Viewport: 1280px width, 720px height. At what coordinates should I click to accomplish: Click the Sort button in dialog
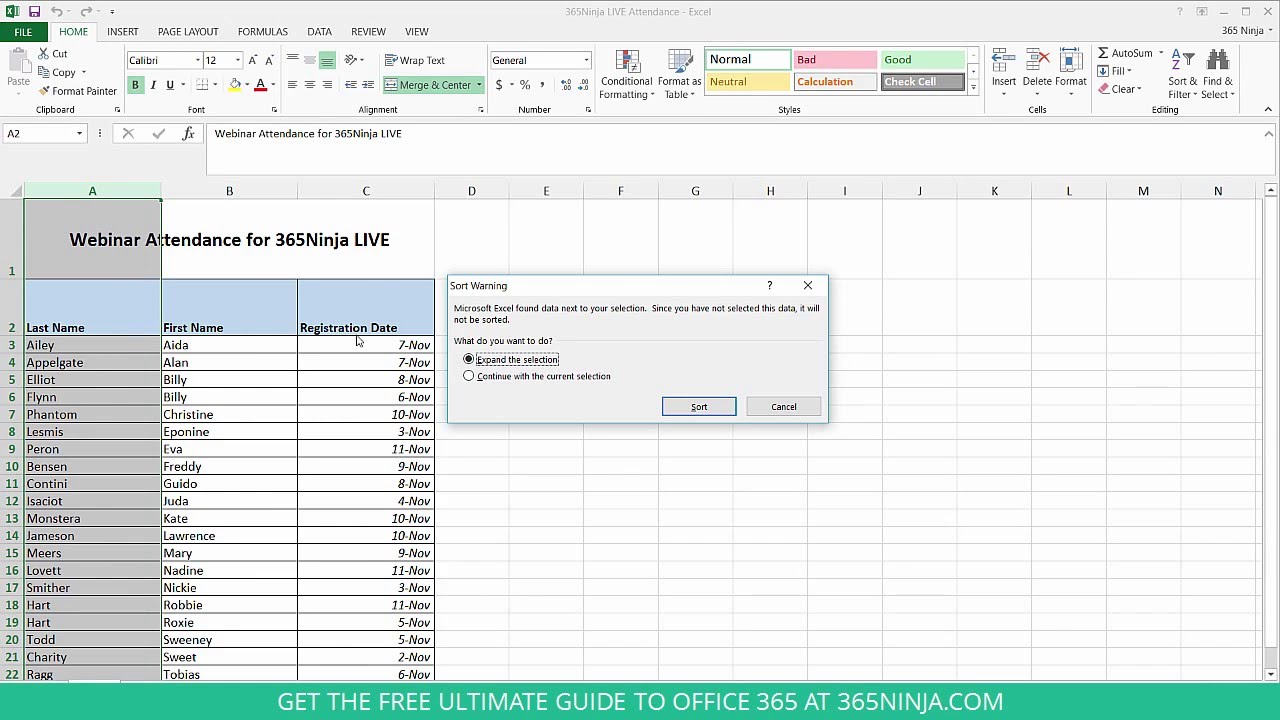coord(699,407)
